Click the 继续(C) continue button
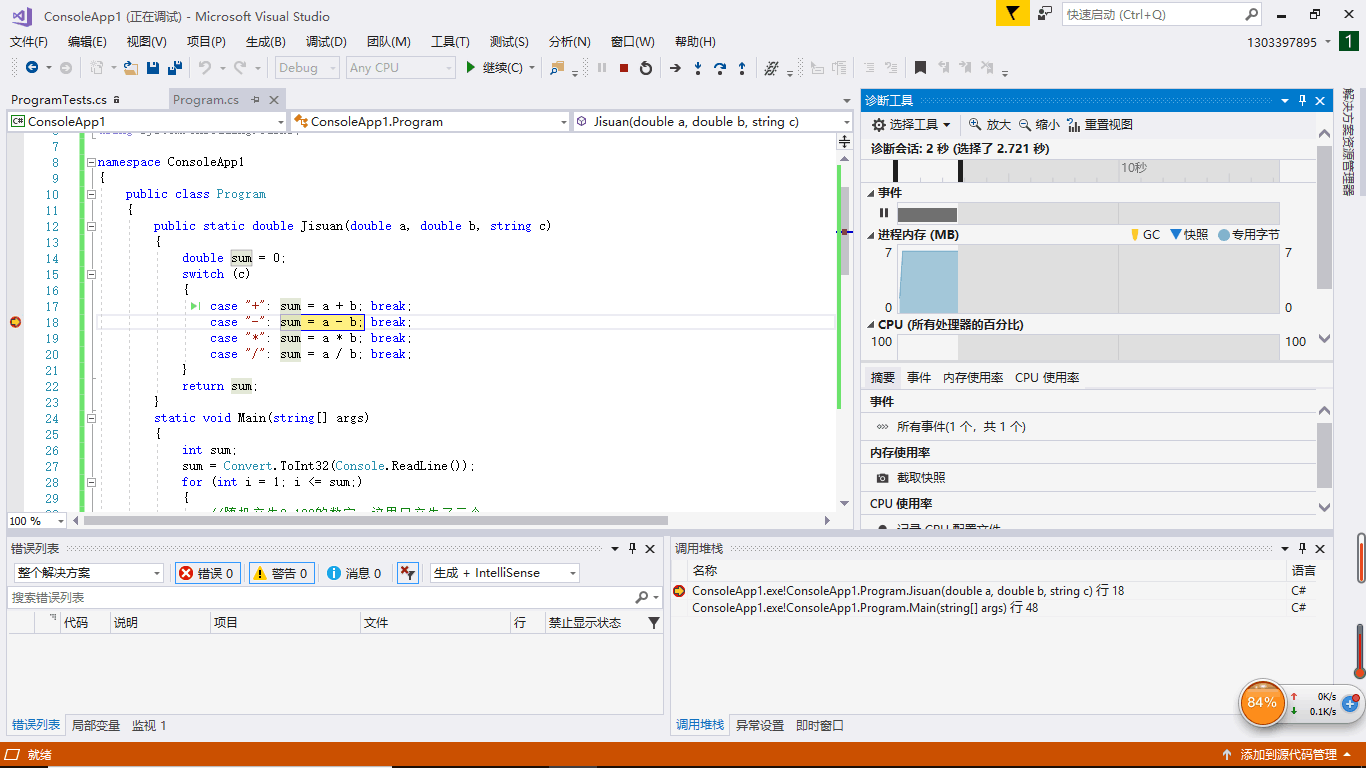This screenshot has width=1366, height=768. pyautogui.click(x=494, y=68)
